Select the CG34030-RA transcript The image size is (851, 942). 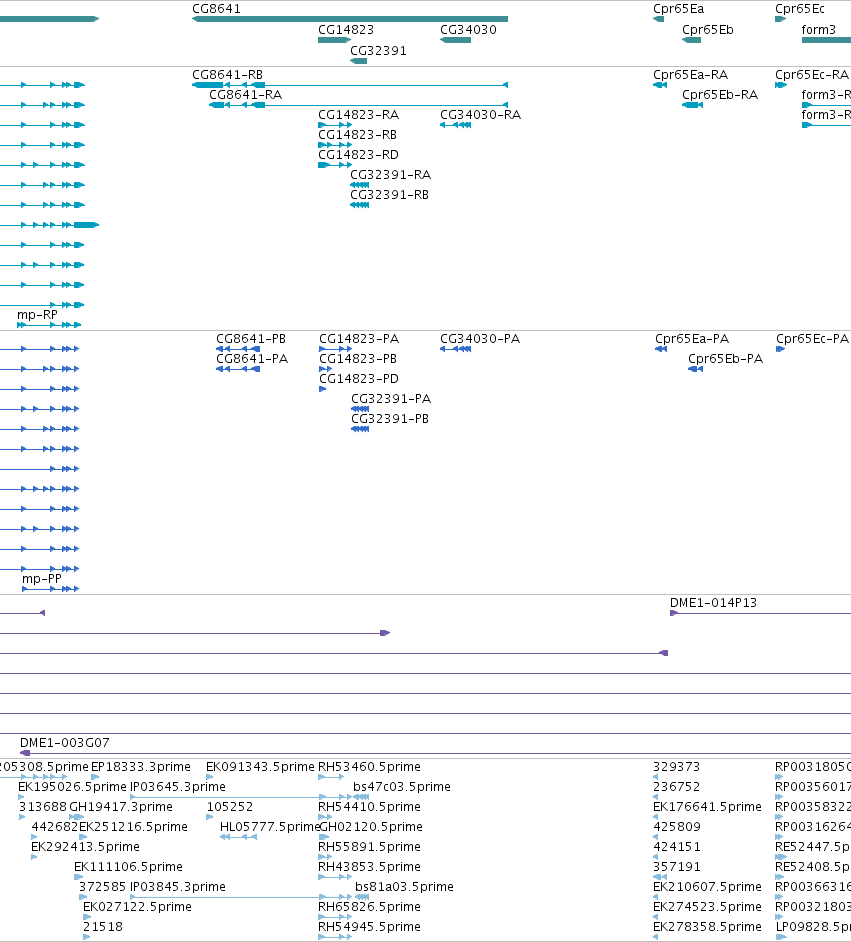pyautogui.click(x=455, y=125)
